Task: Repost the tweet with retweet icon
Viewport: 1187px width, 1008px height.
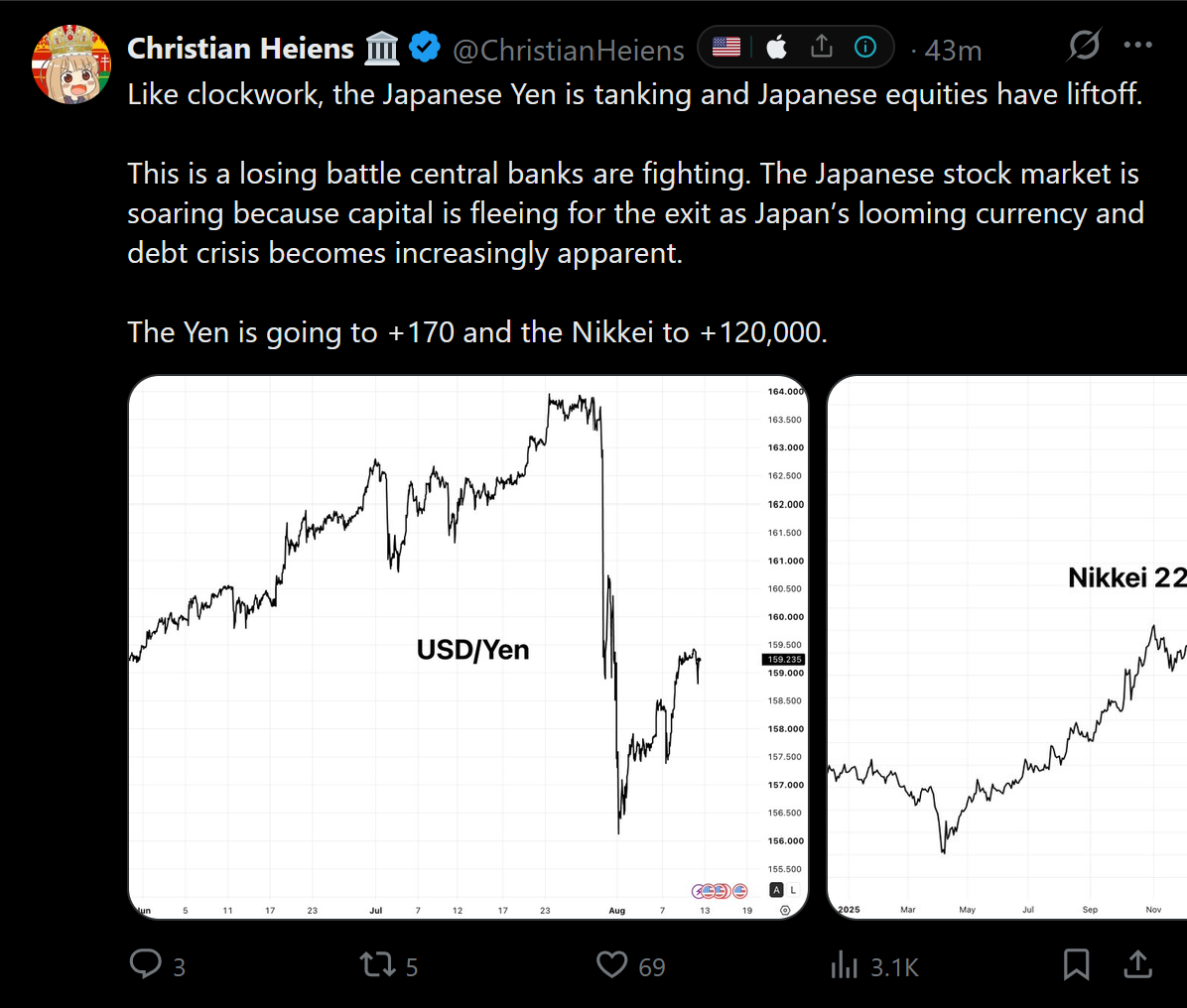Action: pos(377,965)
